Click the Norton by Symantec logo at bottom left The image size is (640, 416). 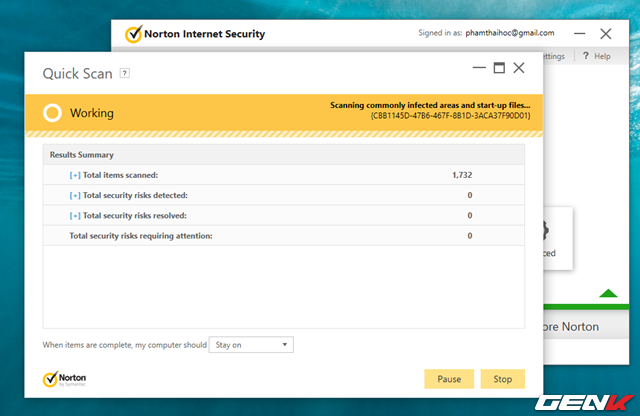click(x=64, y=379)
